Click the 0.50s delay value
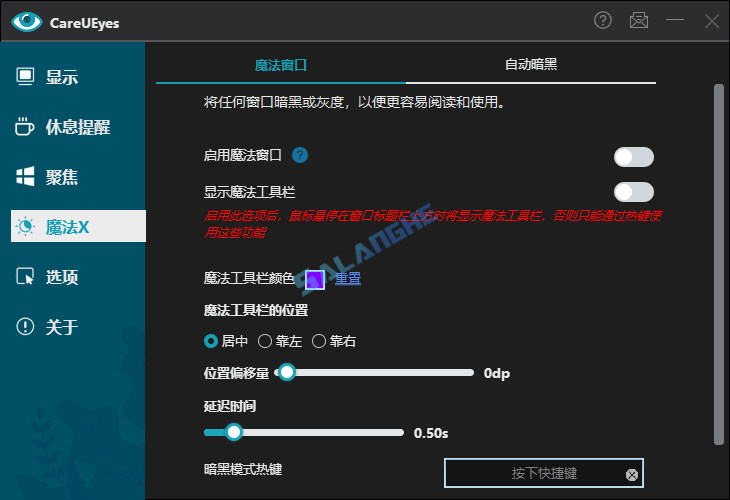Viewport: 730px width, 500px height. click(431, 433)
